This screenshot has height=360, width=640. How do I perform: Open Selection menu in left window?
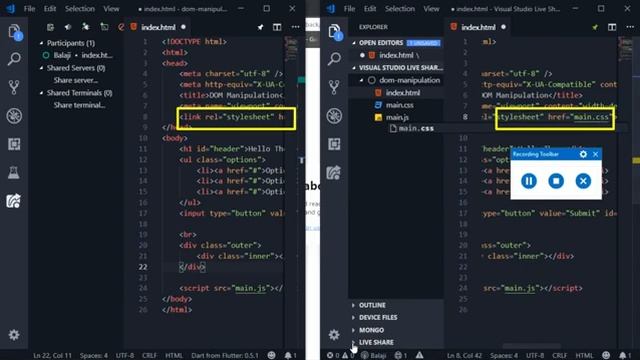click(80, 9)
